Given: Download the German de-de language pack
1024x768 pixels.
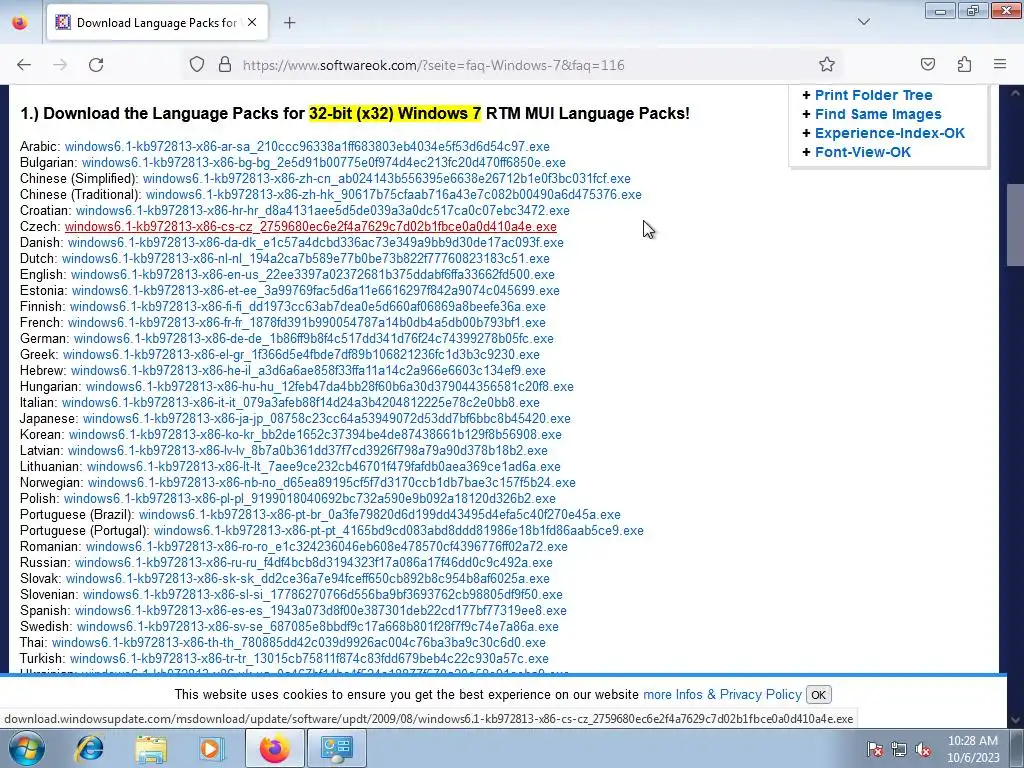Looking at the screenshot, I should 313,338.
